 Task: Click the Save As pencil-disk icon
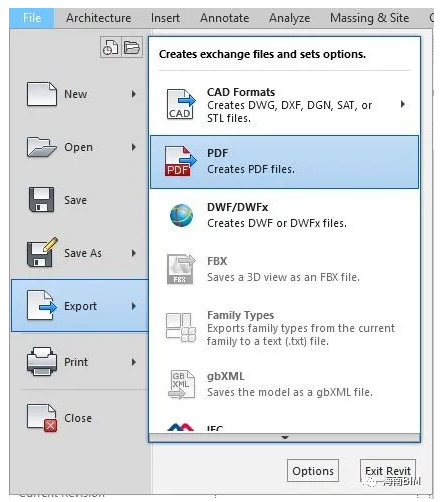(x=42, y=252)
